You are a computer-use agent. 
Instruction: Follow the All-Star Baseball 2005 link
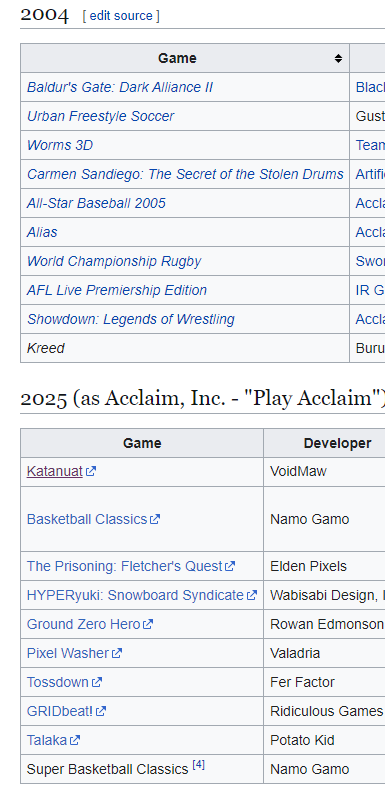coord(96,203)
